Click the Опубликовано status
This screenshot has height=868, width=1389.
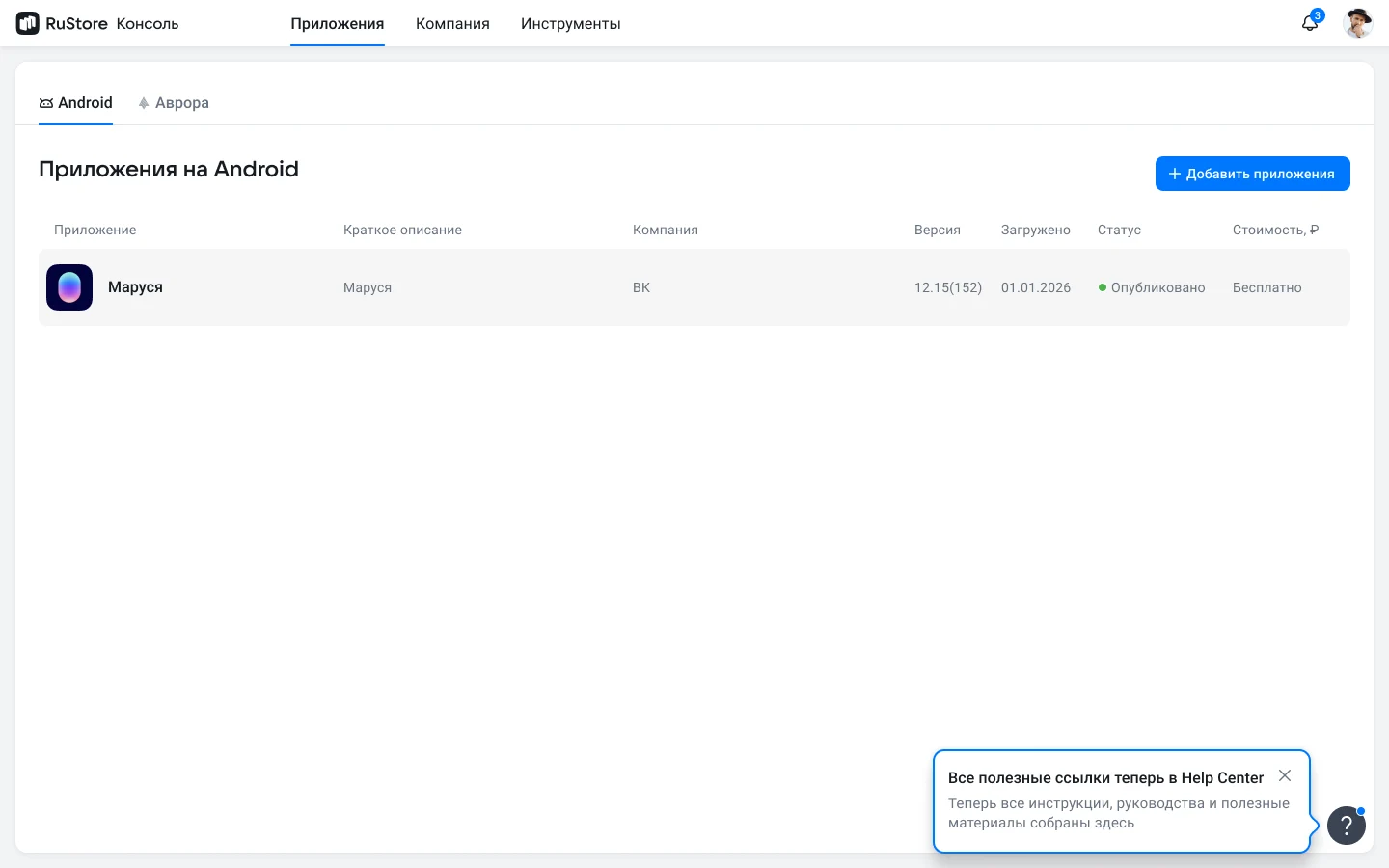coord(1152,287)
